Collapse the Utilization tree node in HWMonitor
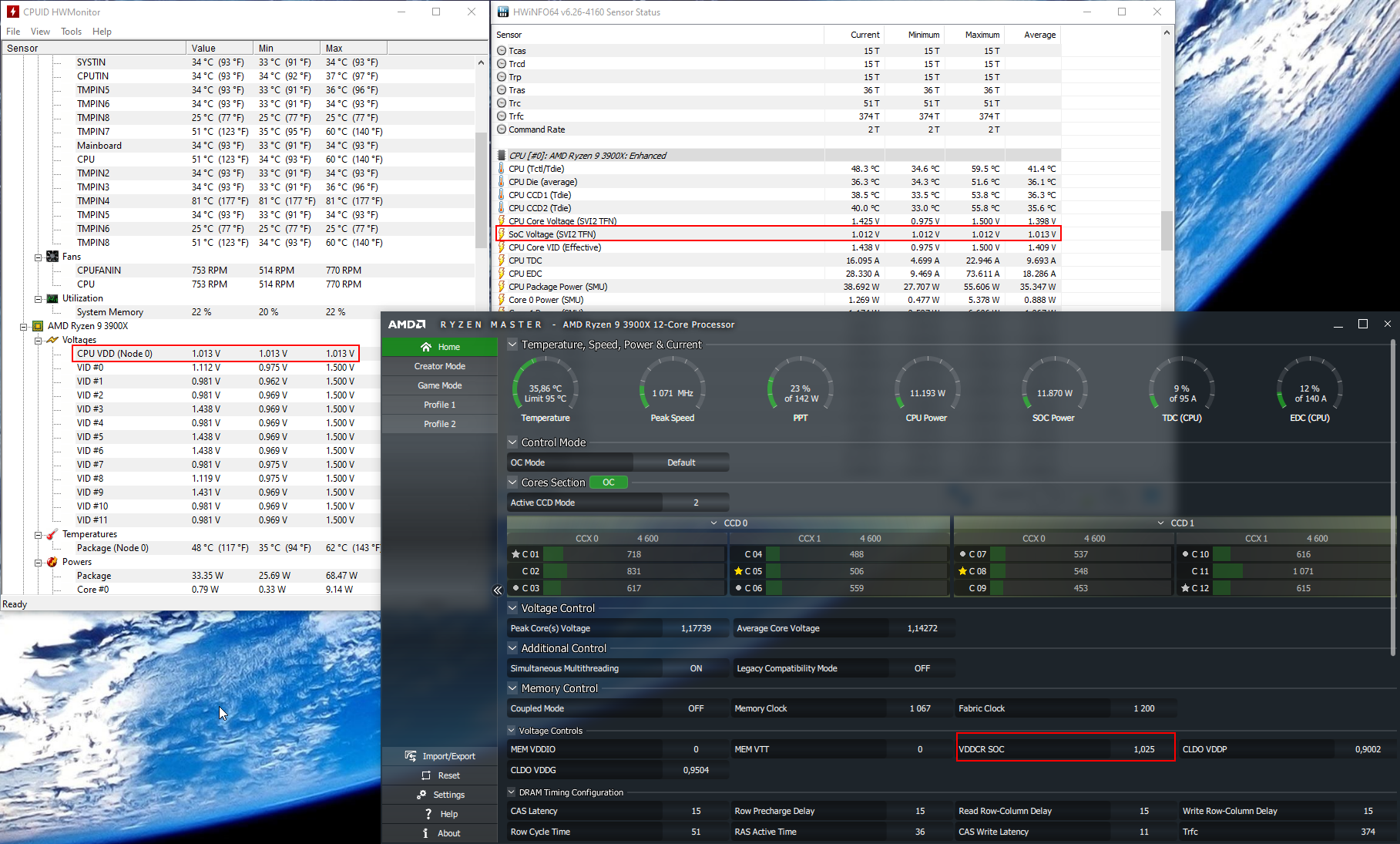The height and width of the screenshot is (844, 1400). (38, 298)
